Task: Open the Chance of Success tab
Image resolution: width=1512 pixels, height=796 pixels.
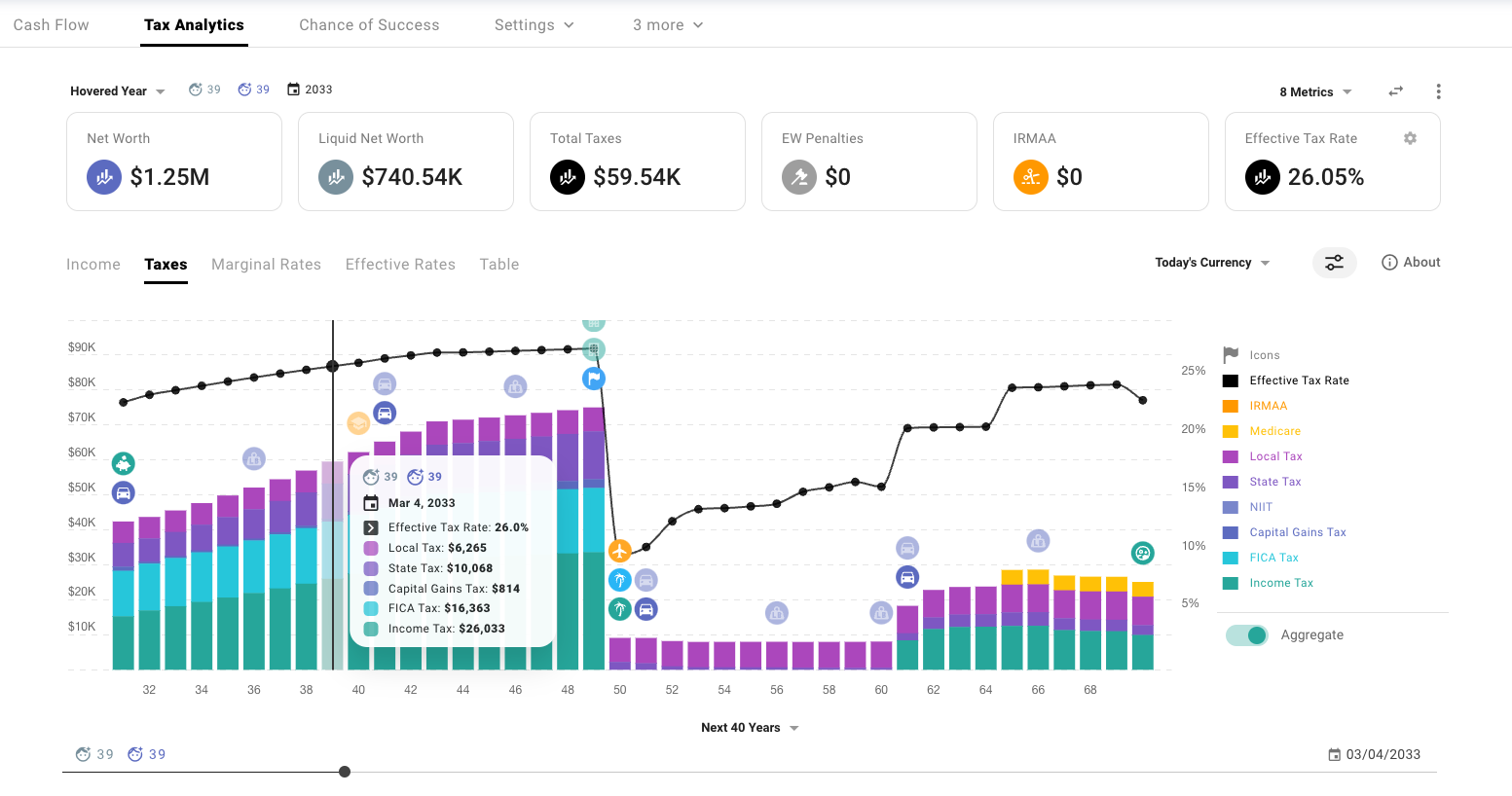Action: 369,24
